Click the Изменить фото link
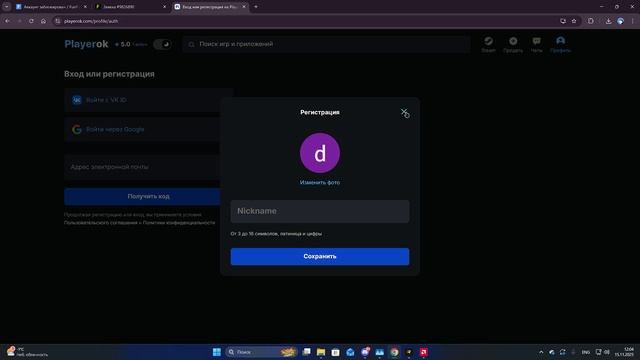 pos(320,182)
